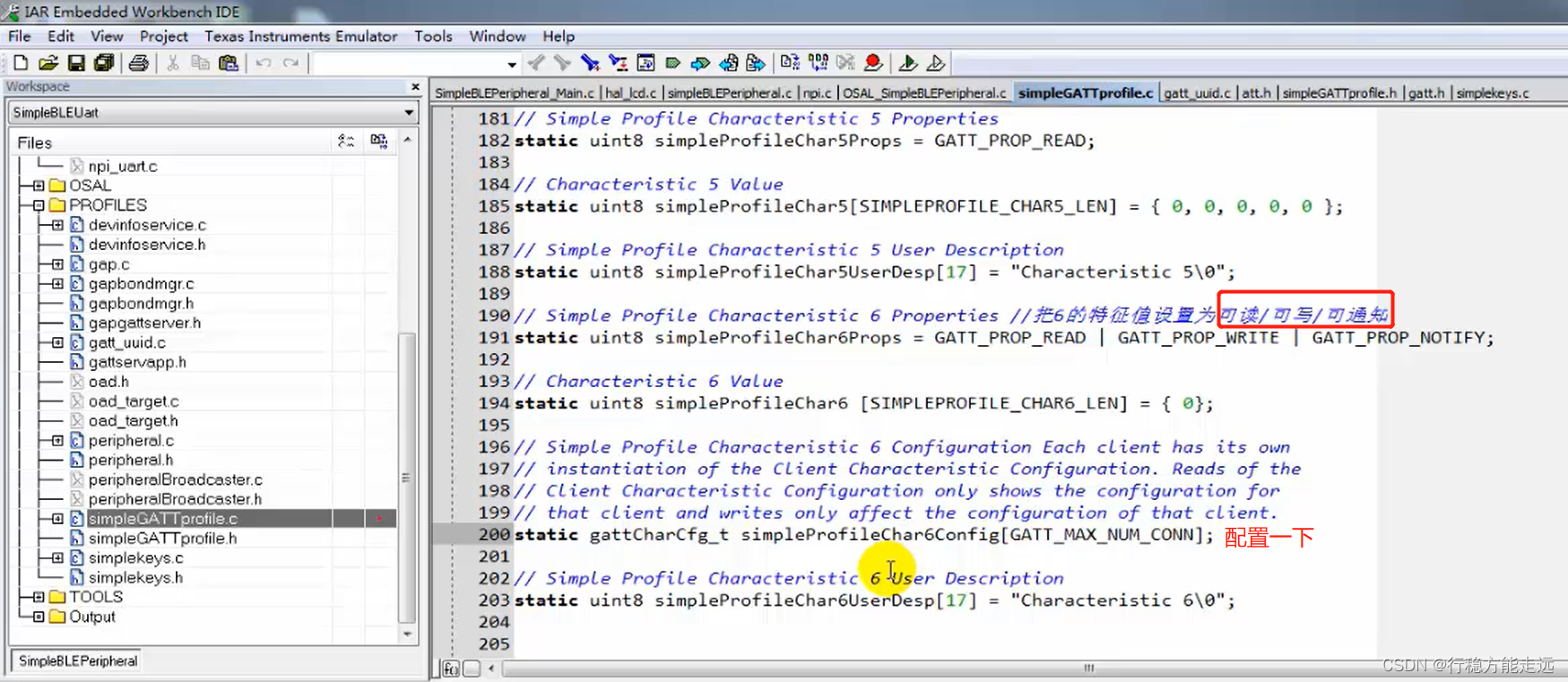Click the Stop Build icon
The width and height of the screenshot is (1568, 682).
pos(845,63)
